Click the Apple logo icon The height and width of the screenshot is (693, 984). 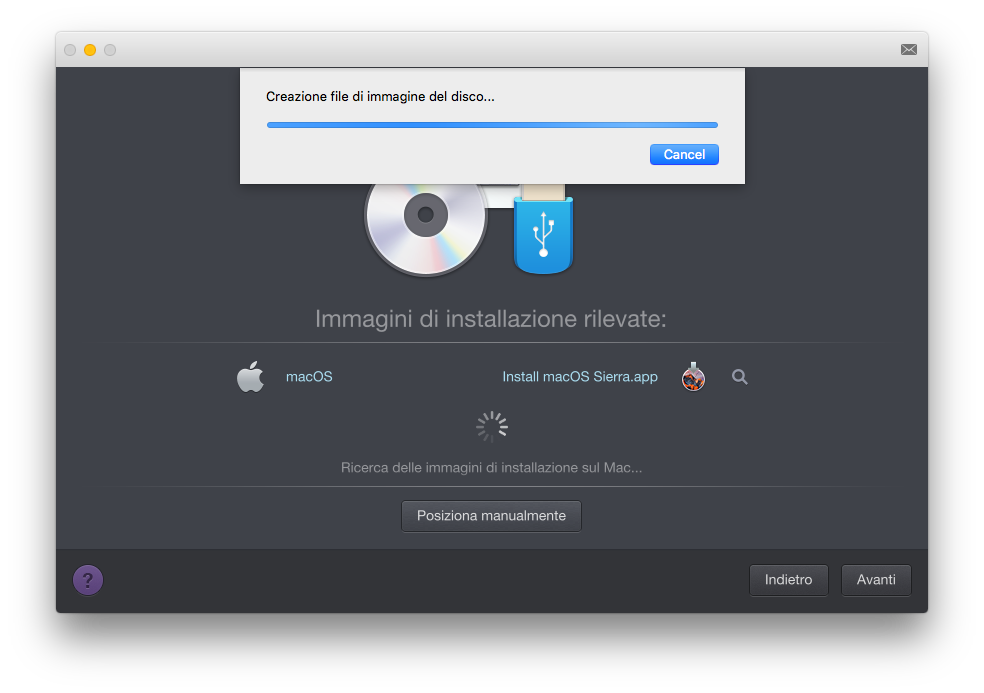250,376
